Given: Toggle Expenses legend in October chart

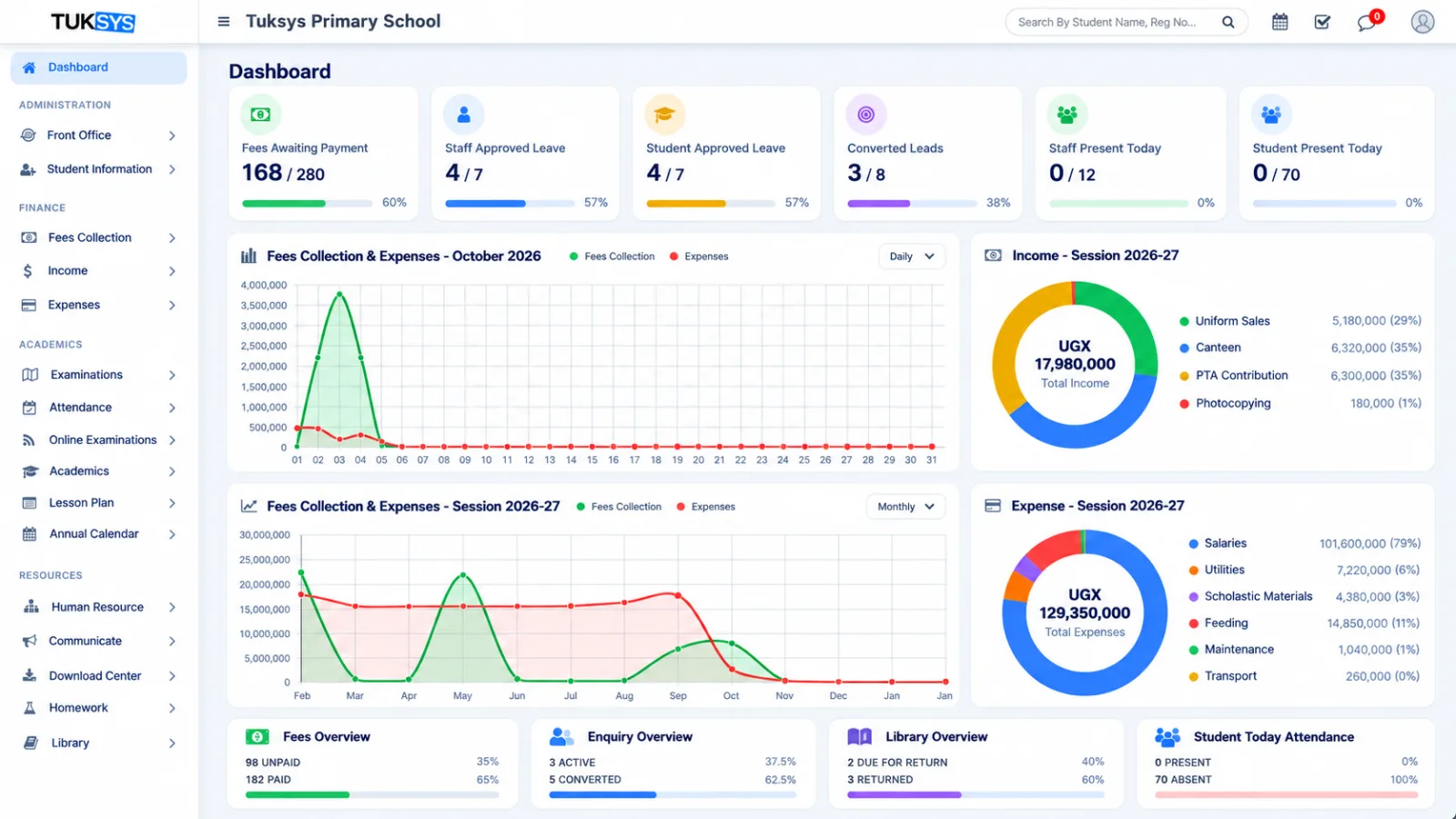Looking at the screenshot, I should pyautogui.click(x=699, y=257).
